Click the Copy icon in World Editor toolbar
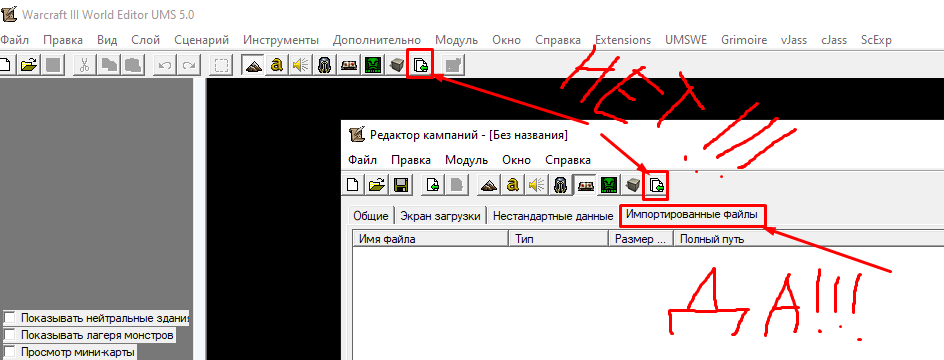This screenshot has height=360, width=944. [109, 65]
